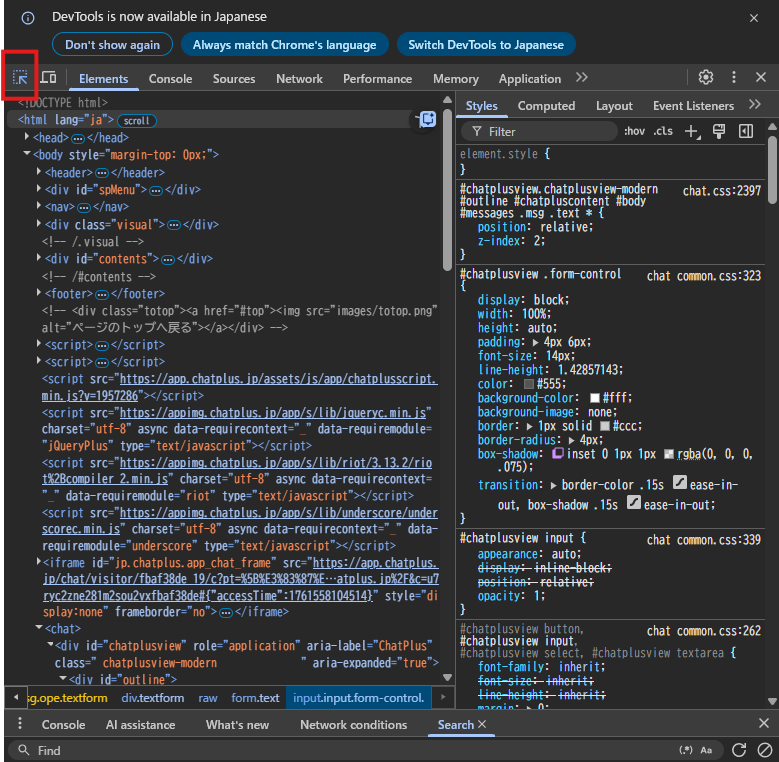Click the computed styles sidebar toggle icon

745,131
